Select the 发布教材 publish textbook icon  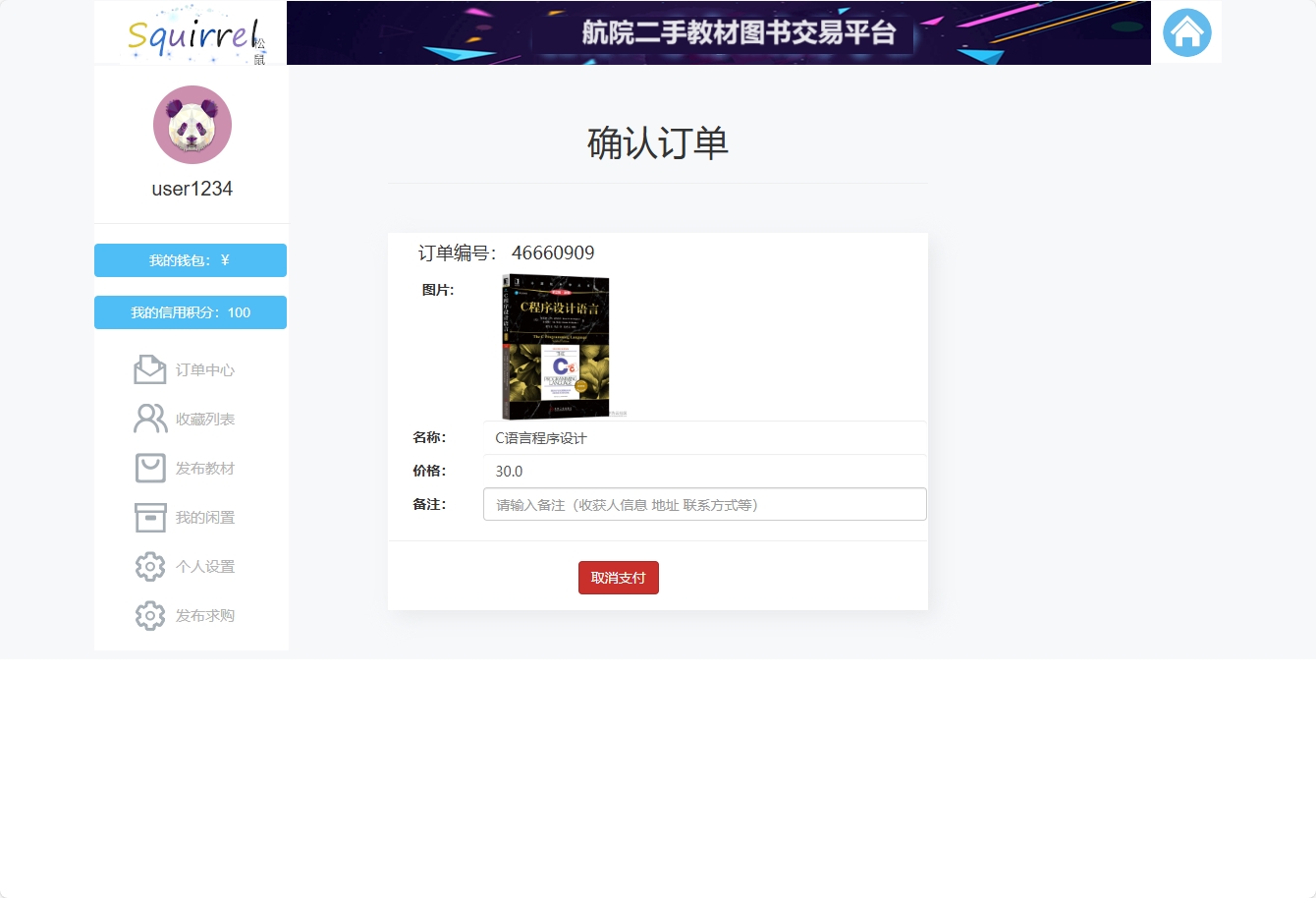click(149, 468)
